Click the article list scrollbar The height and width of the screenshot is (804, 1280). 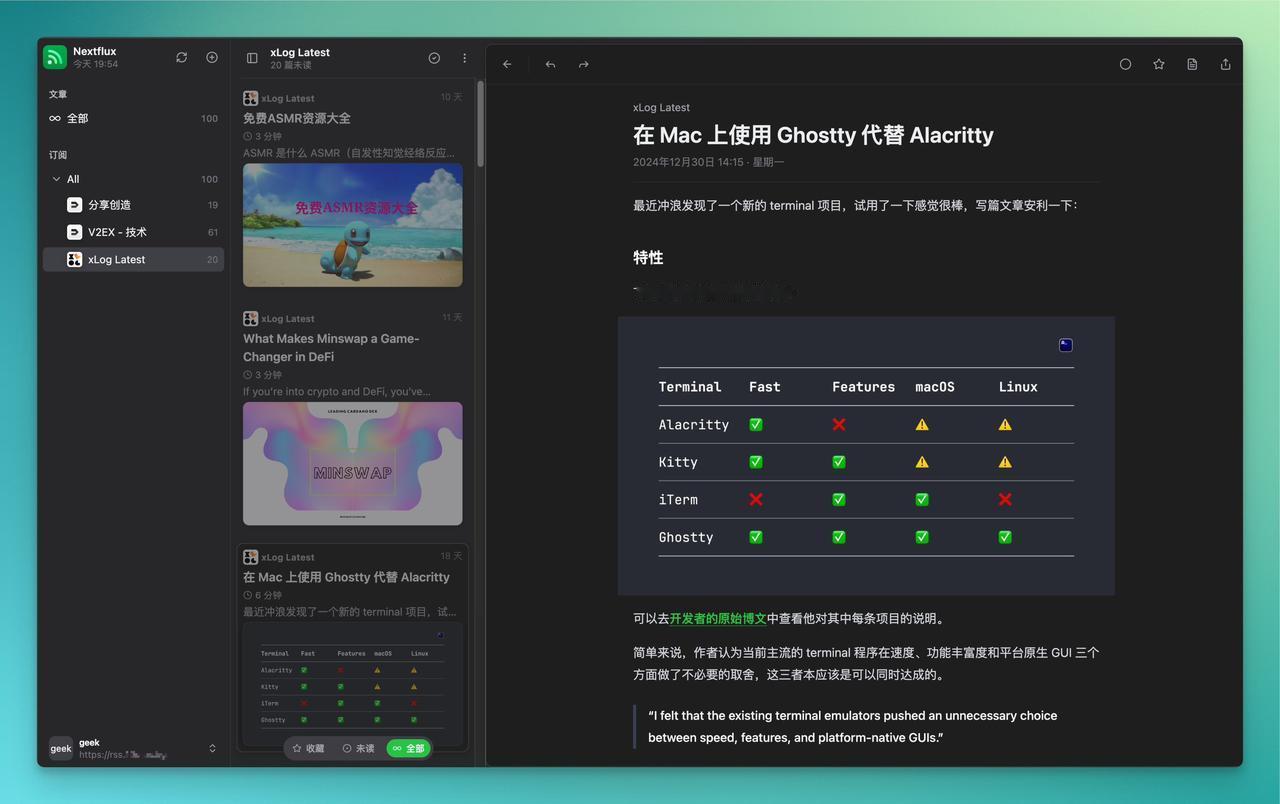tap(481, 125)
